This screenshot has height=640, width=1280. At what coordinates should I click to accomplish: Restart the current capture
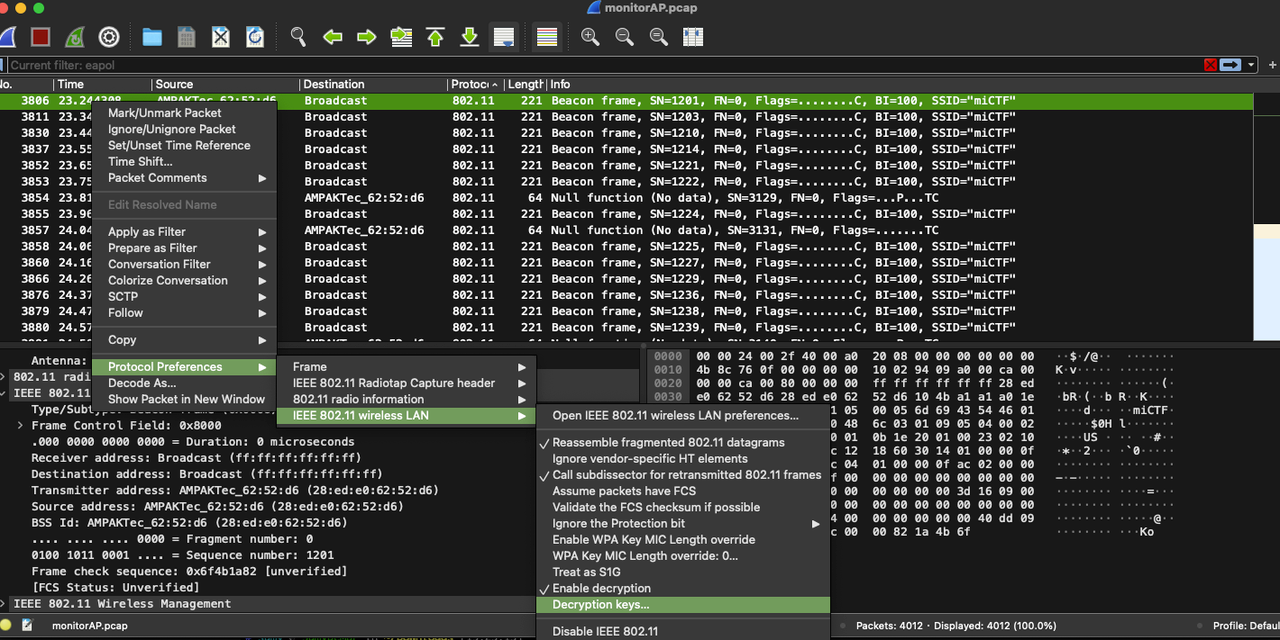[74, 37]
